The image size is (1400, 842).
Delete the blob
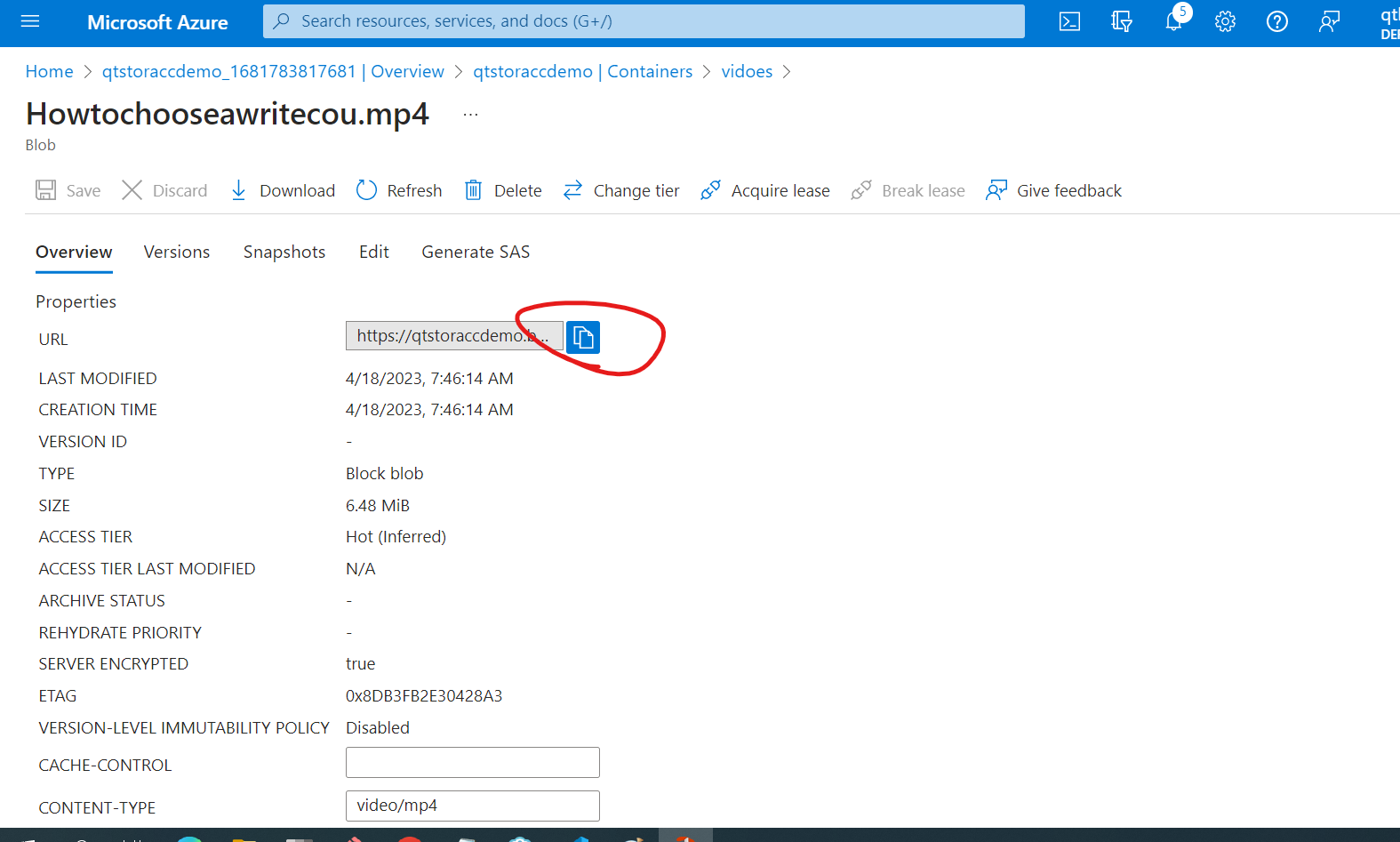point(503,190)
